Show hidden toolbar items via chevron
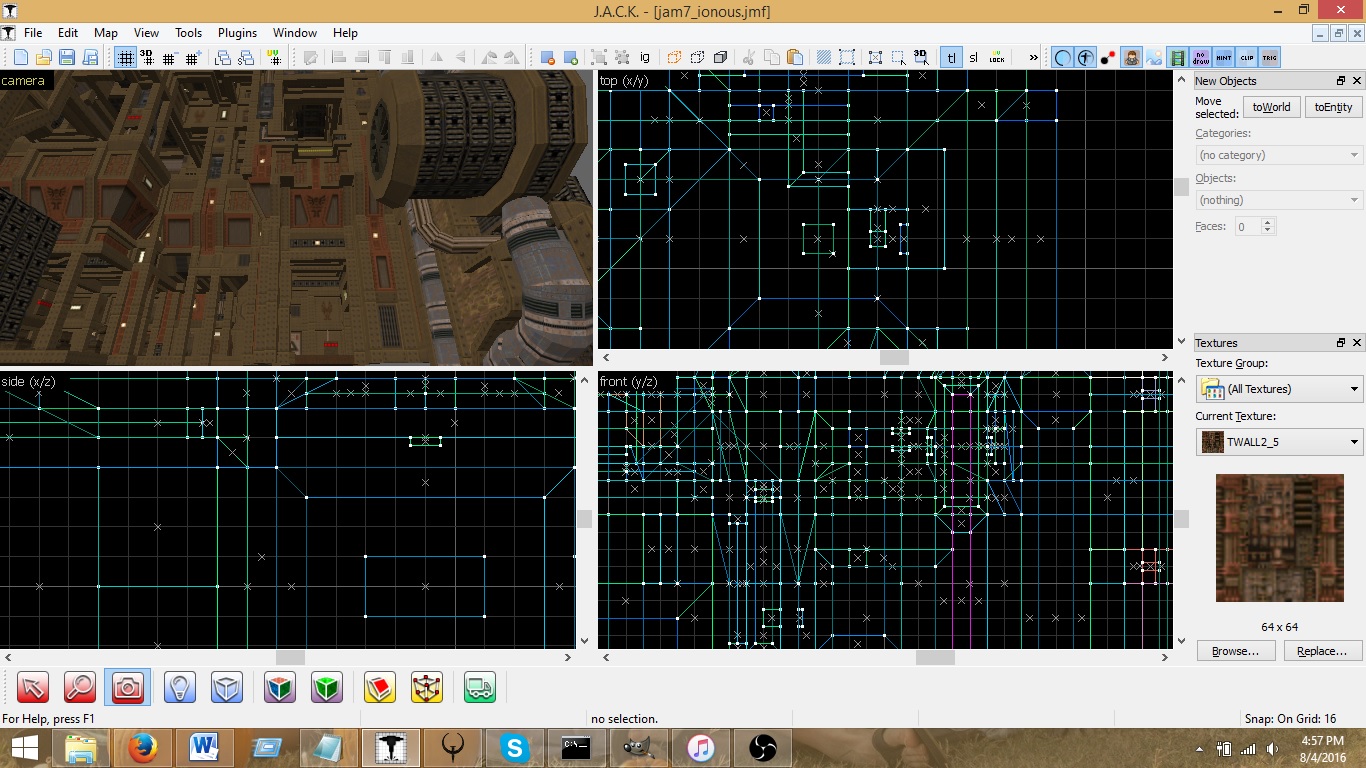 click(1033, 57)
